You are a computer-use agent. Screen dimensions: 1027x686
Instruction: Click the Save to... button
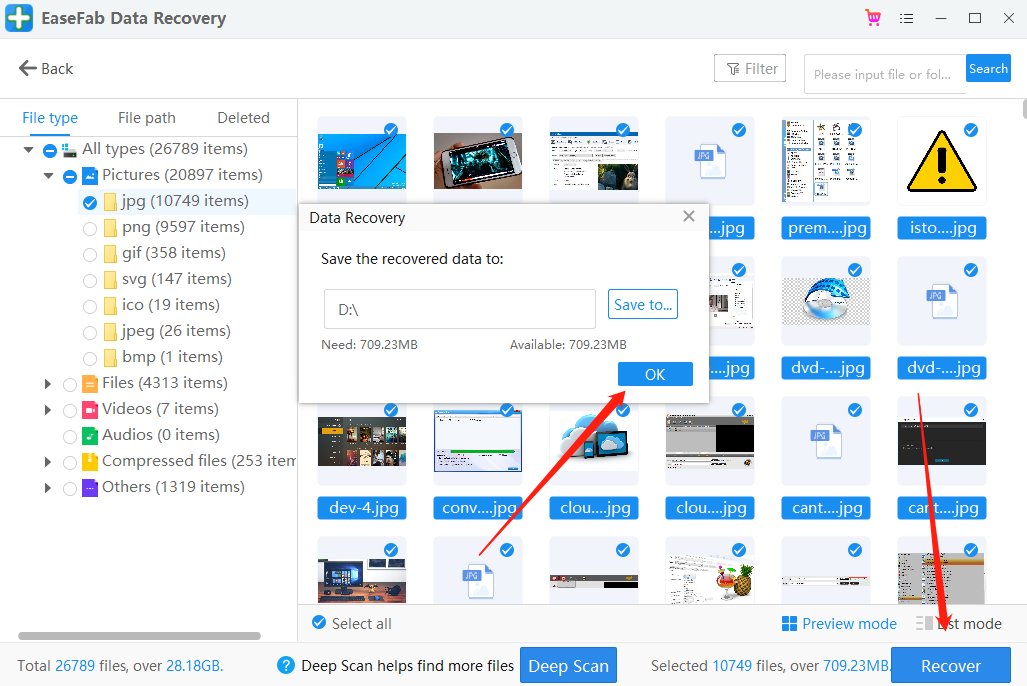pos(642,305)
